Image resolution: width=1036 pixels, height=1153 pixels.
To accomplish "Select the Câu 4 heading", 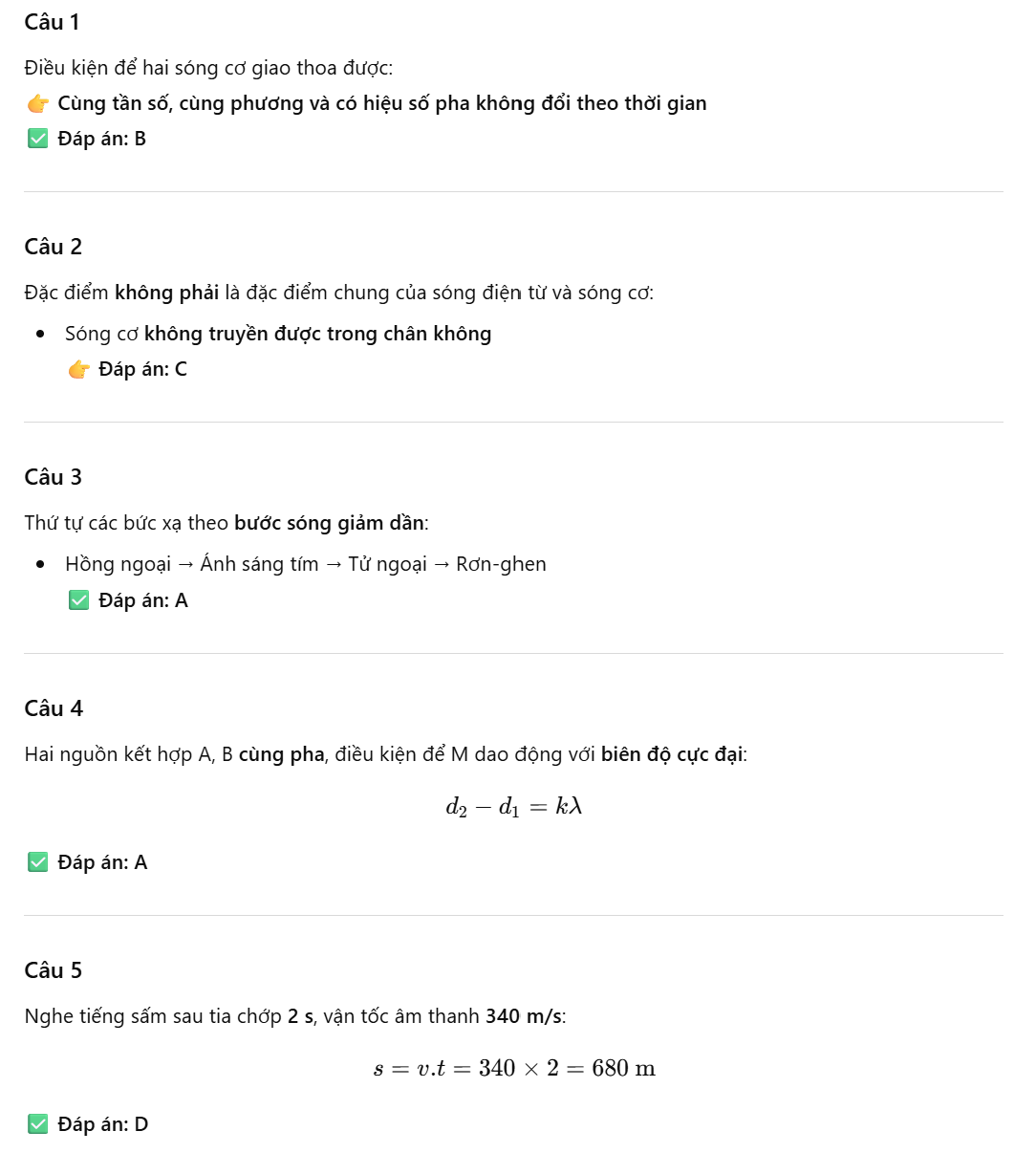I will 54,708.
